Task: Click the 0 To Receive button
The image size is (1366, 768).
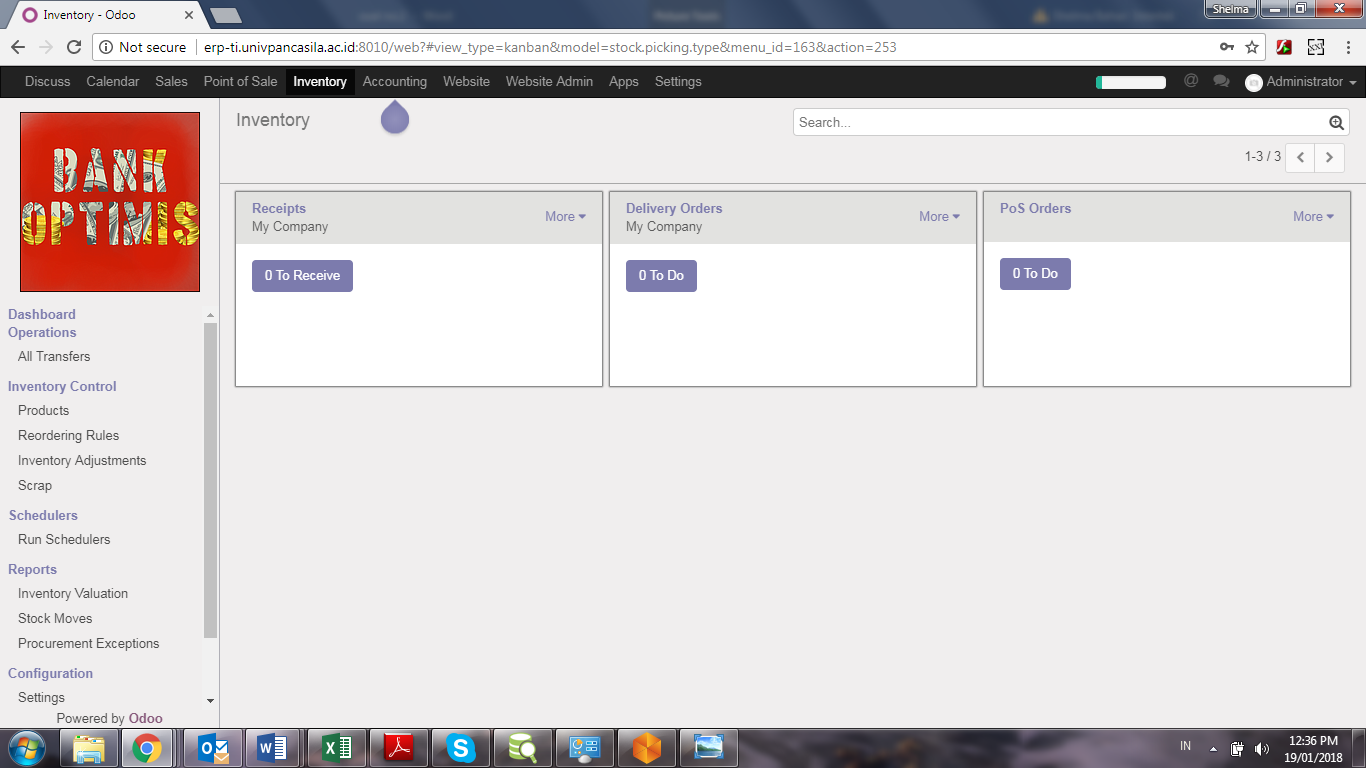Action: pos(302,276)
